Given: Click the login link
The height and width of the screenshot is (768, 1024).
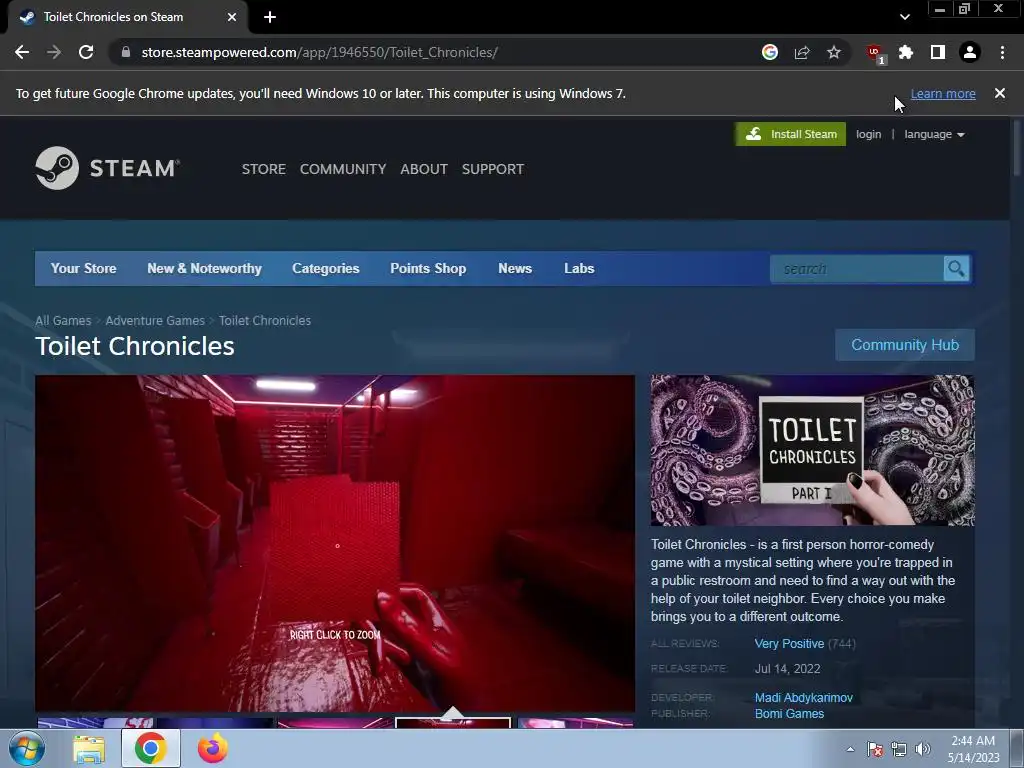Looking at the screenshot, I should 869,134.
